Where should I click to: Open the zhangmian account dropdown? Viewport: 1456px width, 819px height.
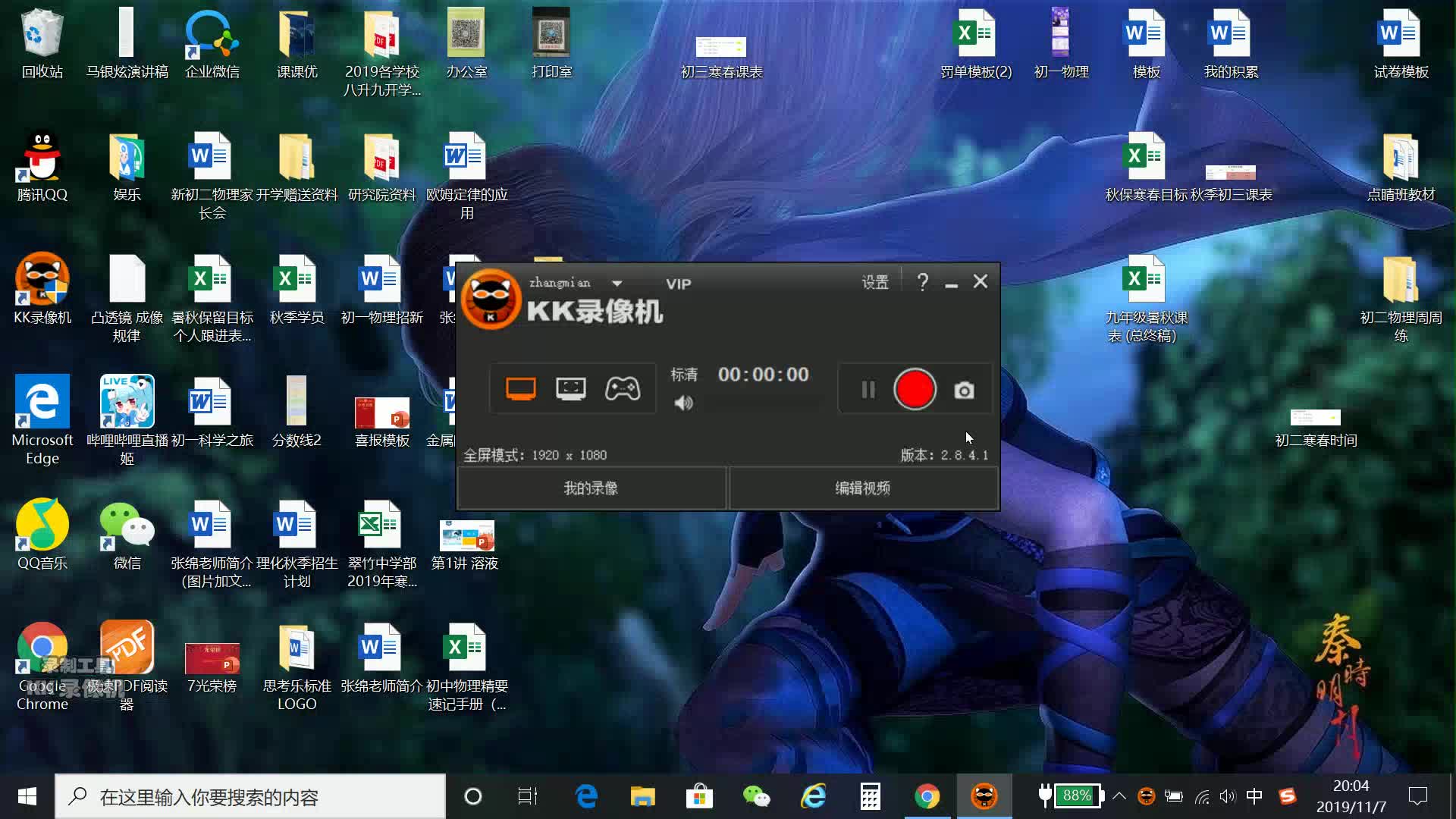618,282
